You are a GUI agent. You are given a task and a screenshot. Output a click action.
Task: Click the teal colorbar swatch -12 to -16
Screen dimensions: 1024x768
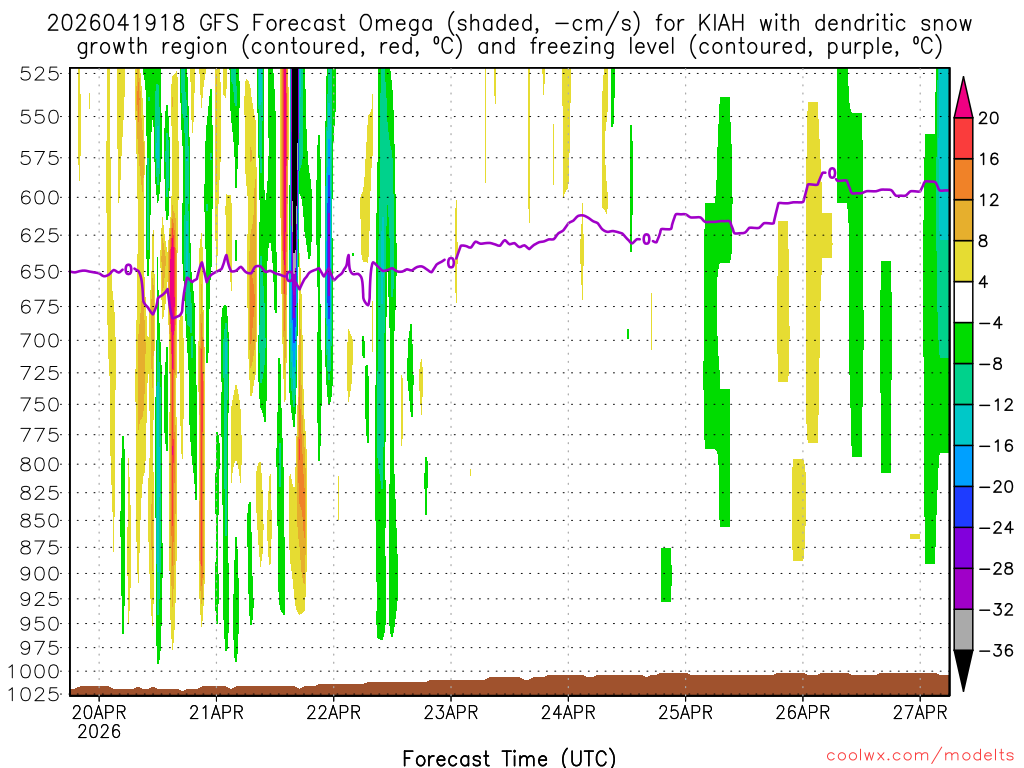[963, 425]
